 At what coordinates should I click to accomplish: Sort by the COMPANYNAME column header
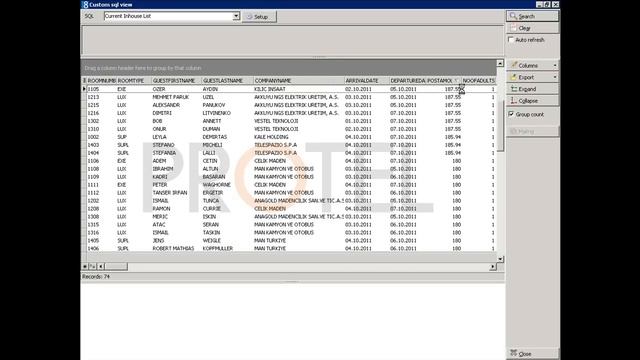[x=299, y=81]
